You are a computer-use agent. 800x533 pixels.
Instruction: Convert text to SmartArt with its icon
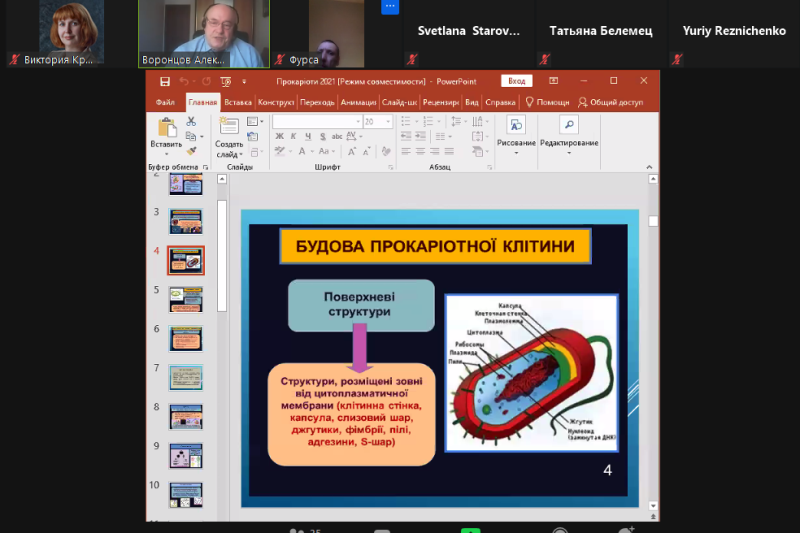480,151
